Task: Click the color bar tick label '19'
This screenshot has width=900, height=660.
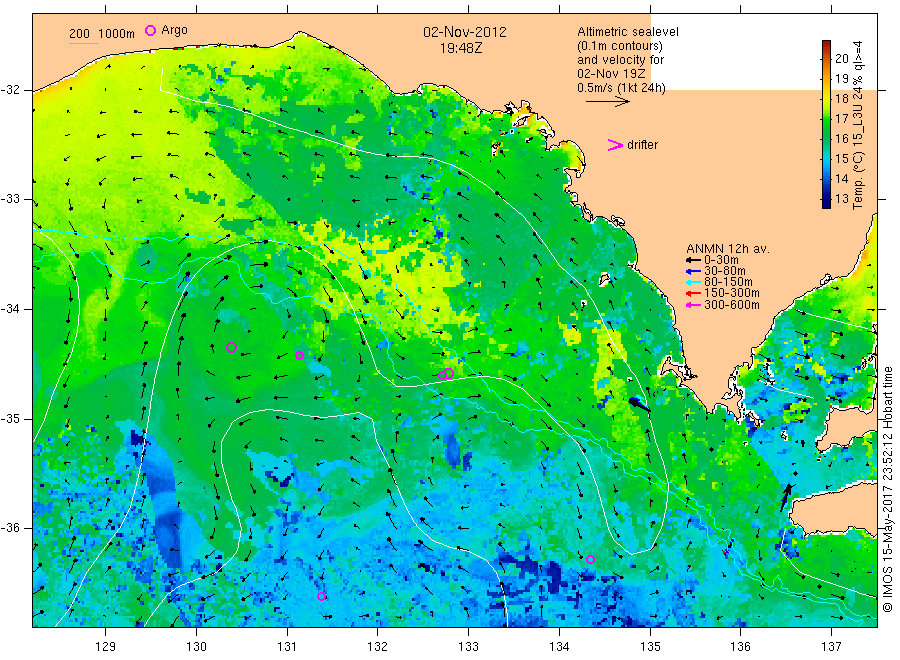Action: tap(841, 78)
